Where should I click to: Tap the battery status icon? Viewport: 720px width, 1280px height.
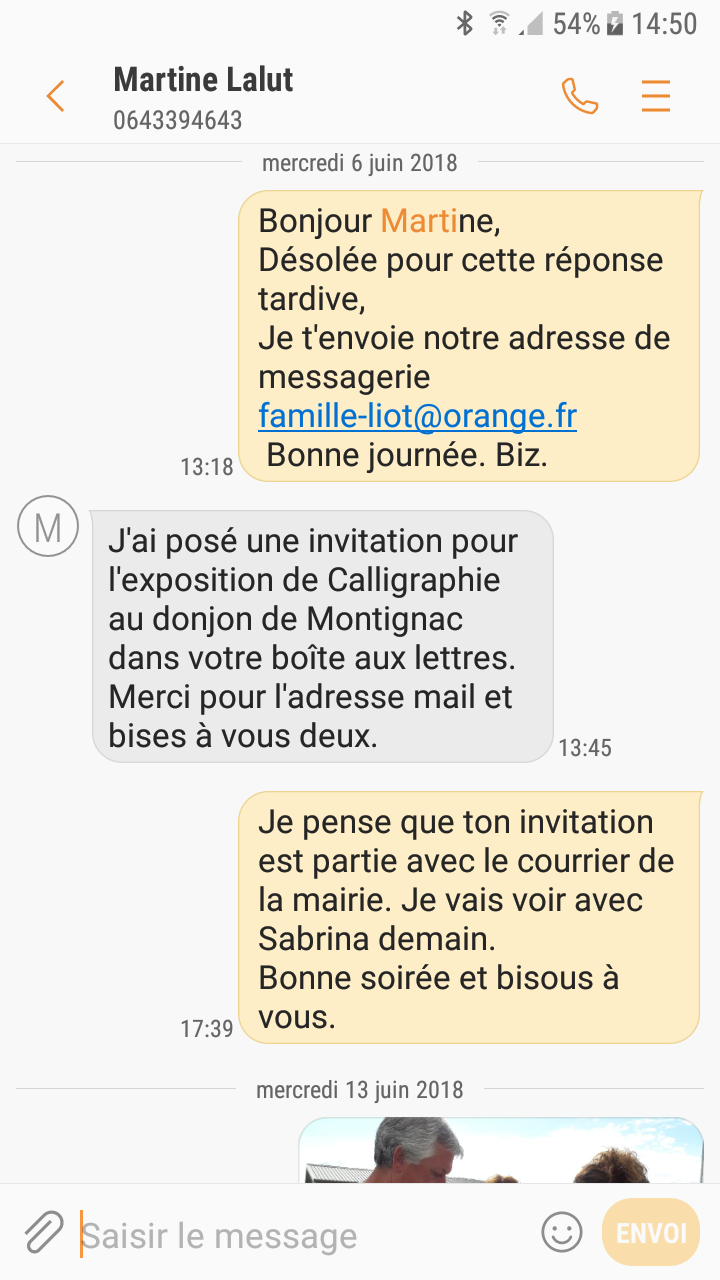(615, 24)
